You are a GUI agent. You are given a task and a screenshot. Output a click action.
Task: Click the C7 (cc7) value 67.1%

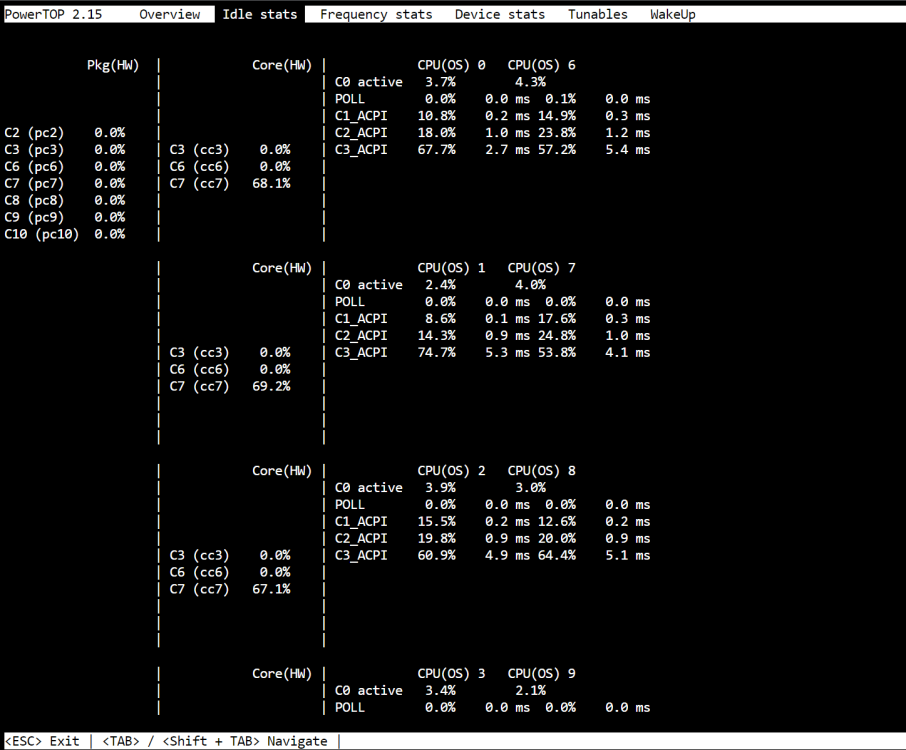tap(272, 589)
